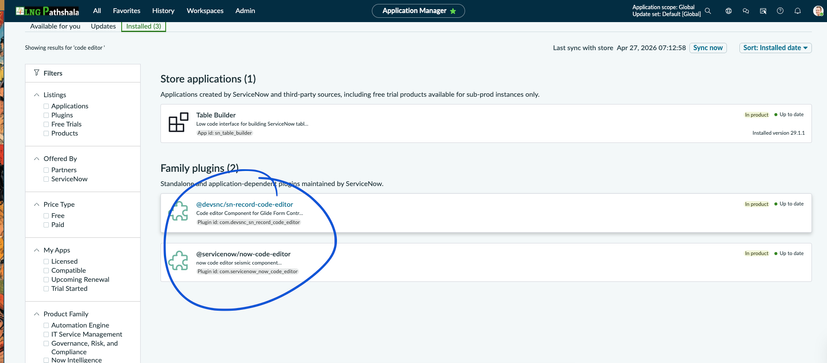Check Governance, Risk, and Compliance filter
Screen dimensions: 827x363
(x=46, y=343)
